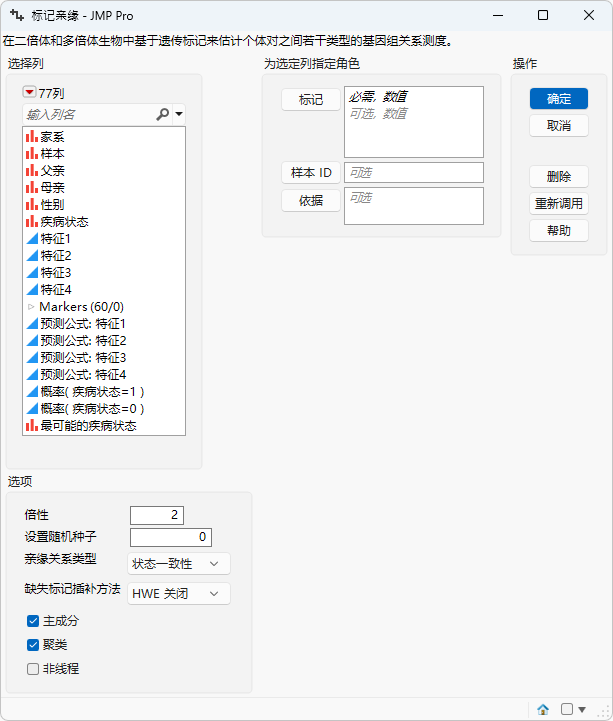The image size is (613, 721).
Task: Click the continuous icon beside 特征1
Action: click(x=32, y=239)
